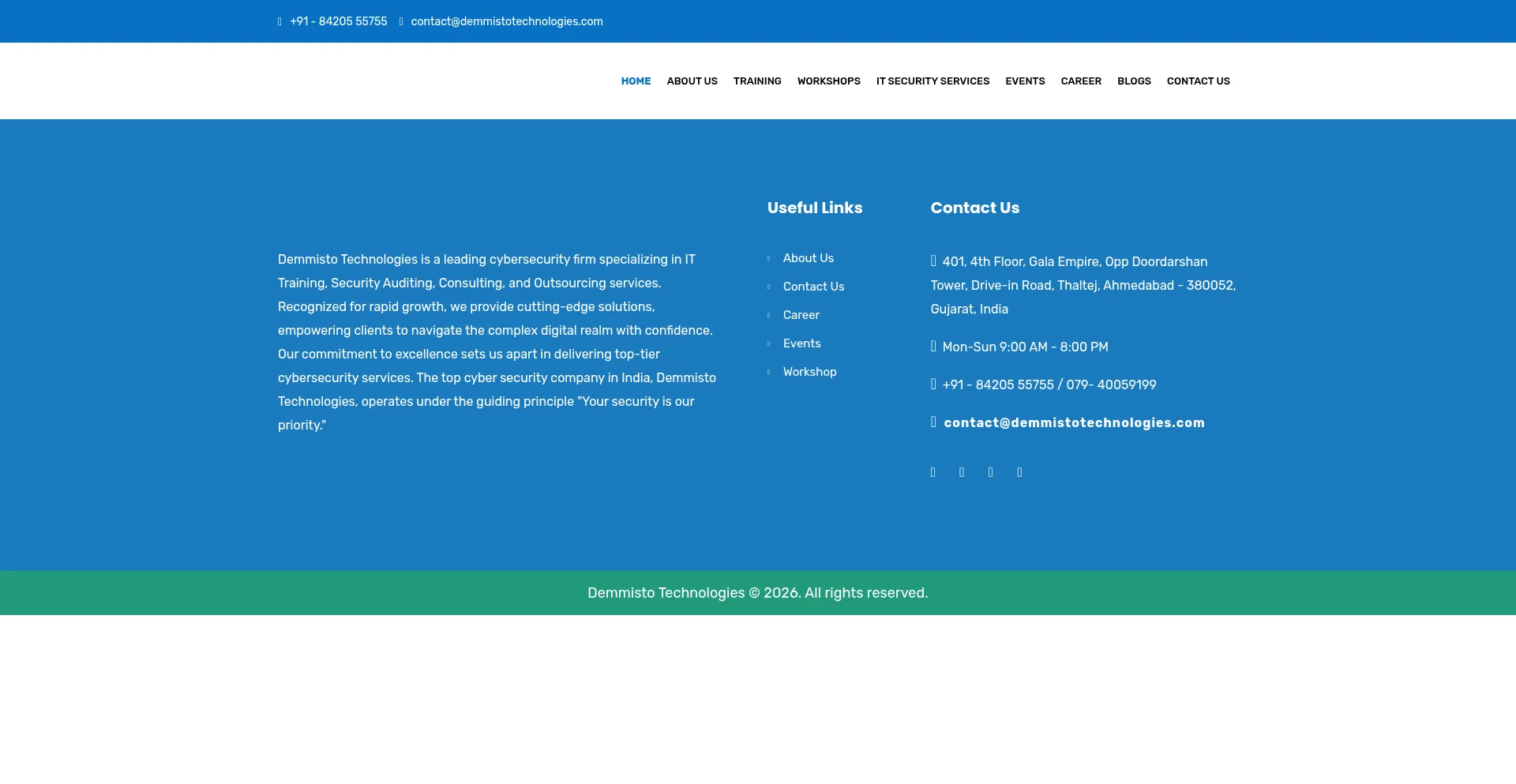The image size is (1516, 784).
Task: Click the top bar phone number +91 - 84205 55755
Action: (338, 21)
